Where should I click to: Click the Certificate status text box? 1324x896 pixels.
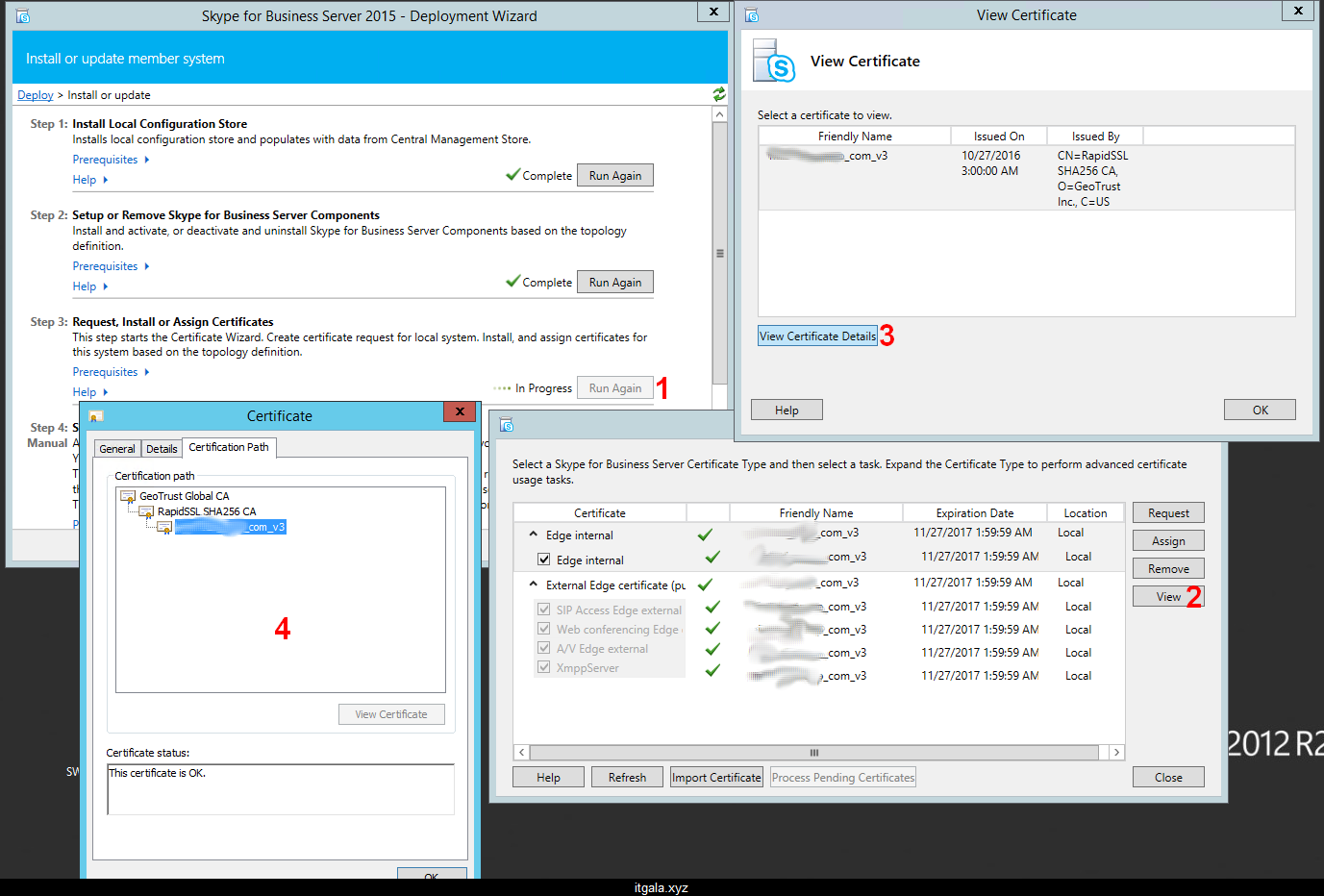click(281, 789)
